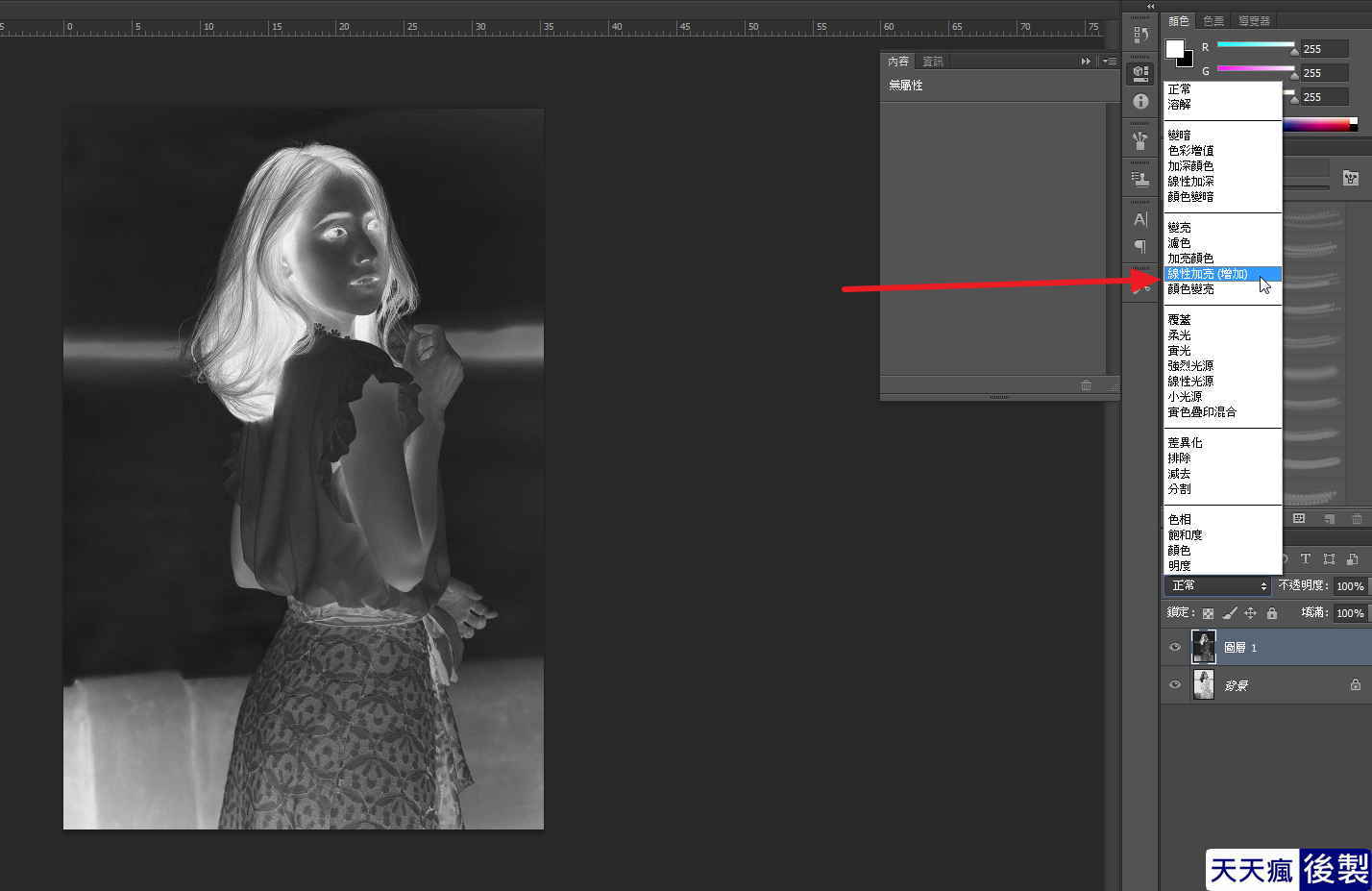Toggle lock position icon

[1250, 613]
